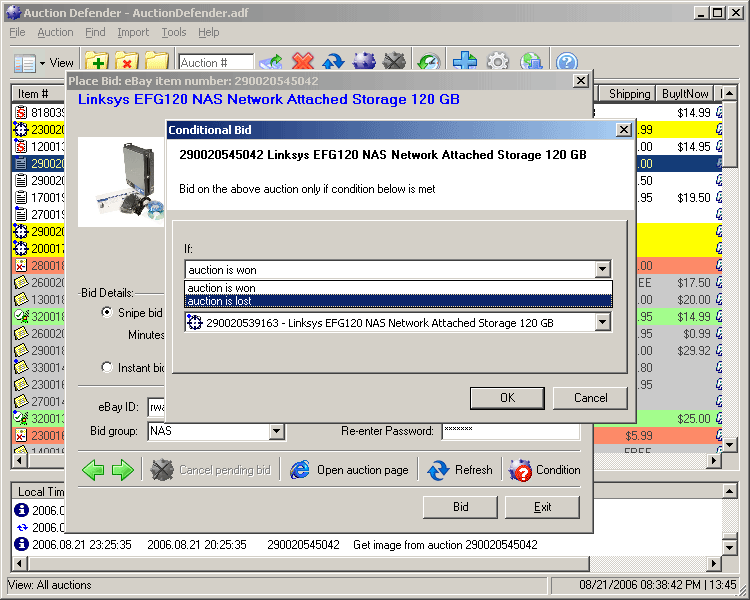The width and height of the screenshot is (750, 600).
Task: Open the View dropdown arrow in toolbar
Action: [x=43, y=63]
